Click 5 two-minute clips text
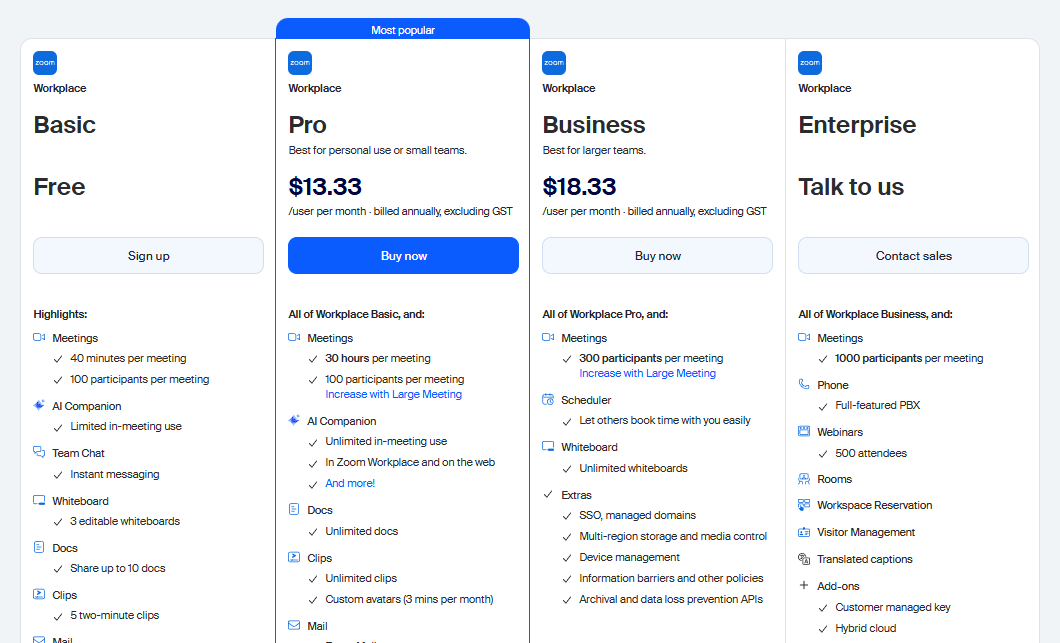This screenshot has width=1060, height=643. [115, 616]
